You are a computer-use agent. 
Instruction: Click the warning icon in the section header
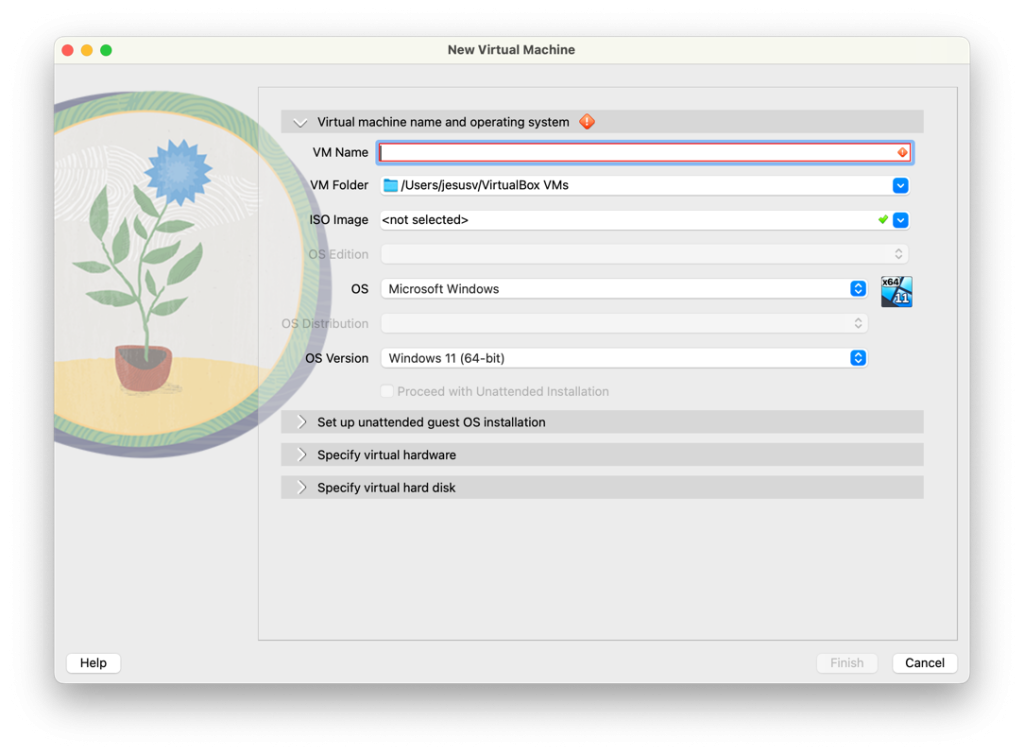(587, 122)
